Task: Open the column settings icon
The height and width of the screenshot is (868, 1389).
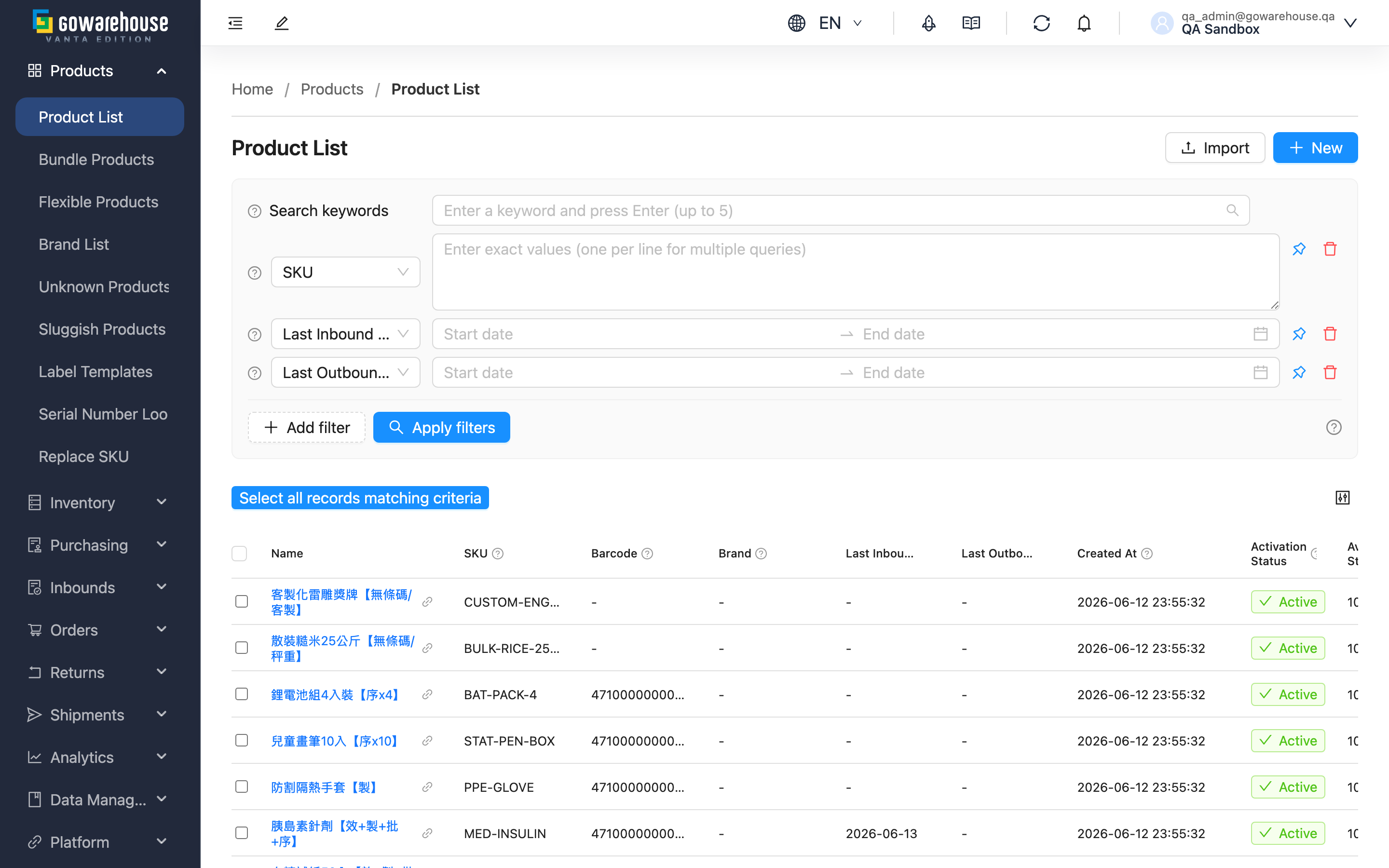Action: tap(1342, 497)
